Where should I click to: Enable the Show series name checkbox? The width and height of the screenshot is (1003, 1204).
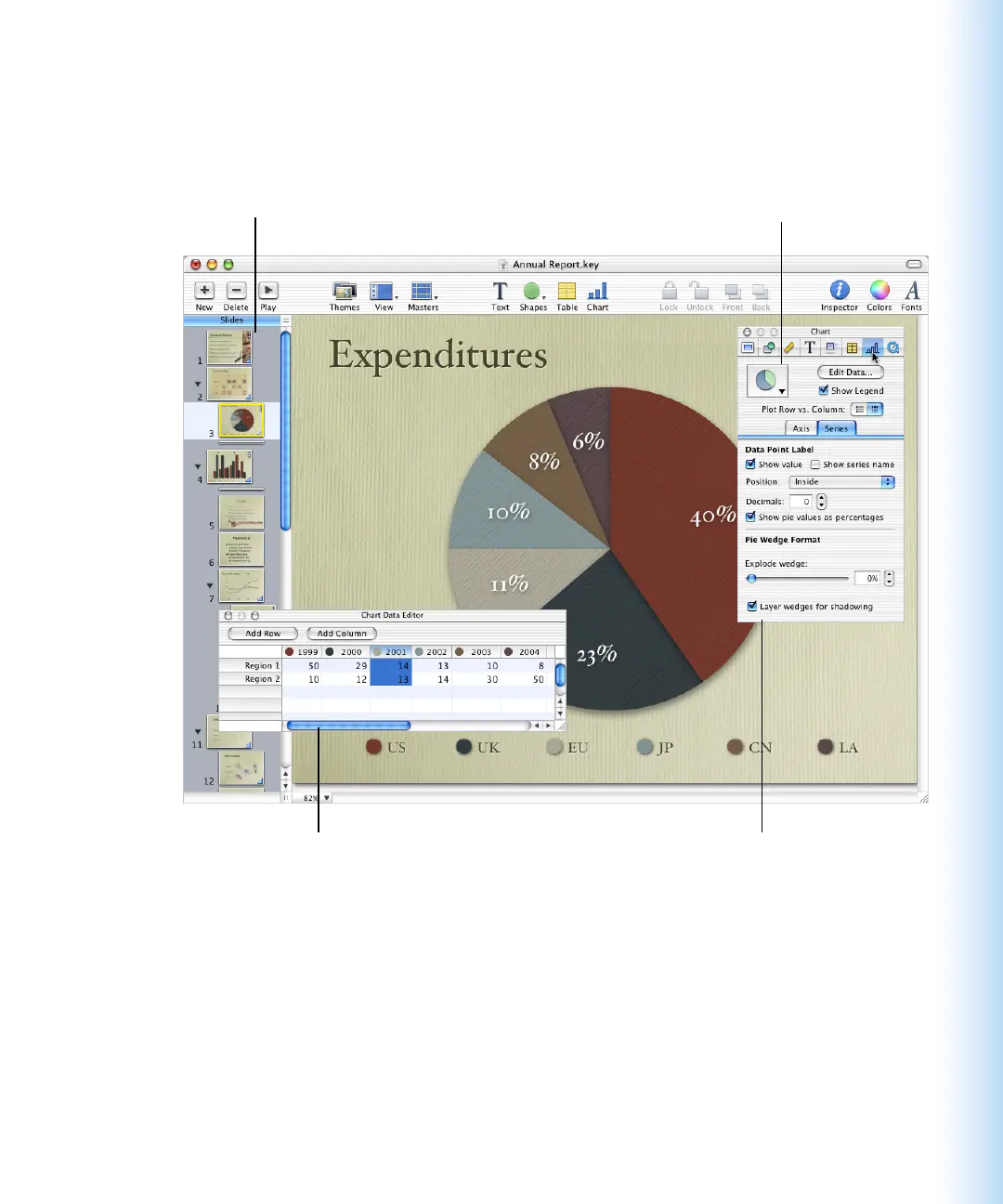coord(815,465)
